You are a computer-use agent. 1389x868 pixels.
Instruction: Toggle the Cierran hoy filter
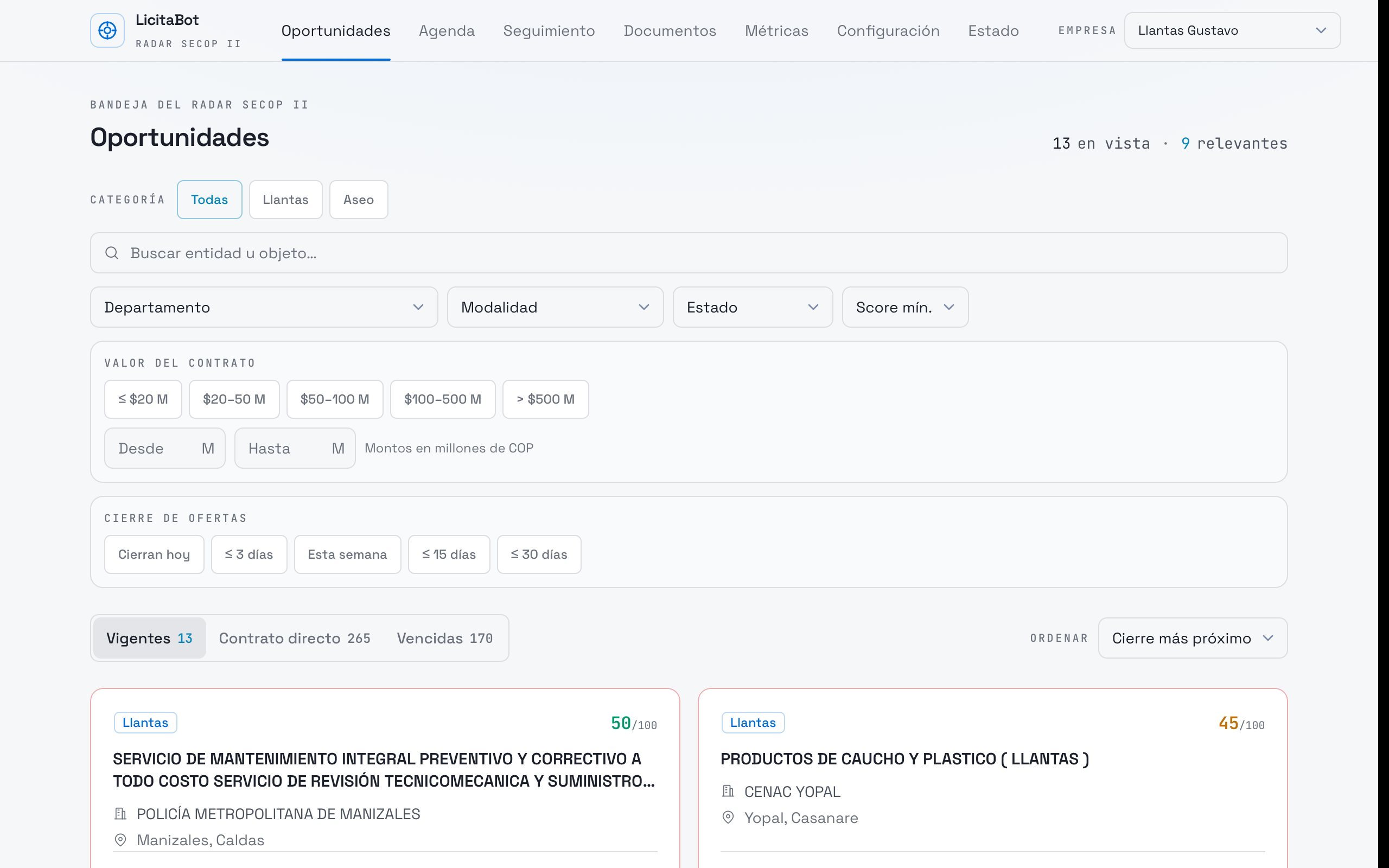154,554
